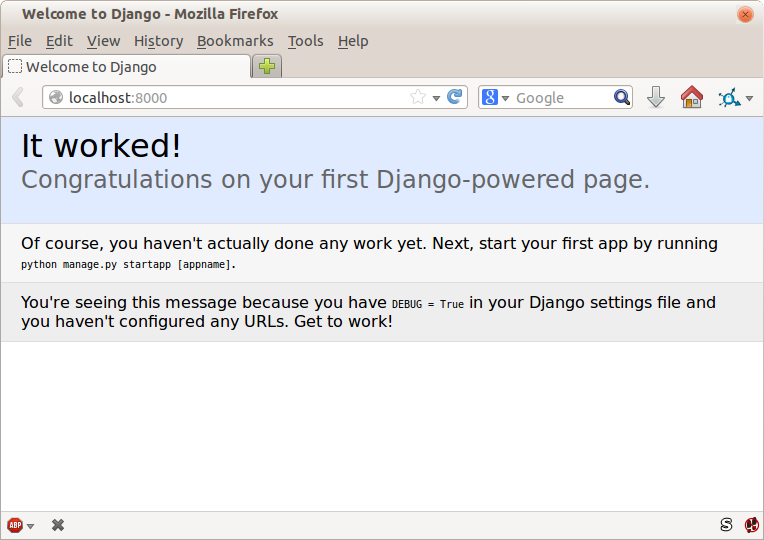
Task: Open the Help menu
Action: coord(353,41)
